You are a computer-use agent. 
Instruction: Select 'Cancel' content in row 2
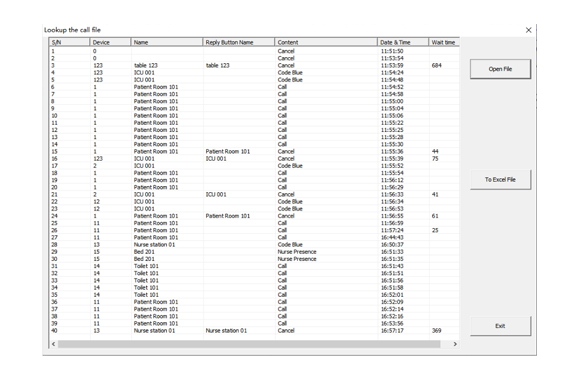(x=286, y=58)
